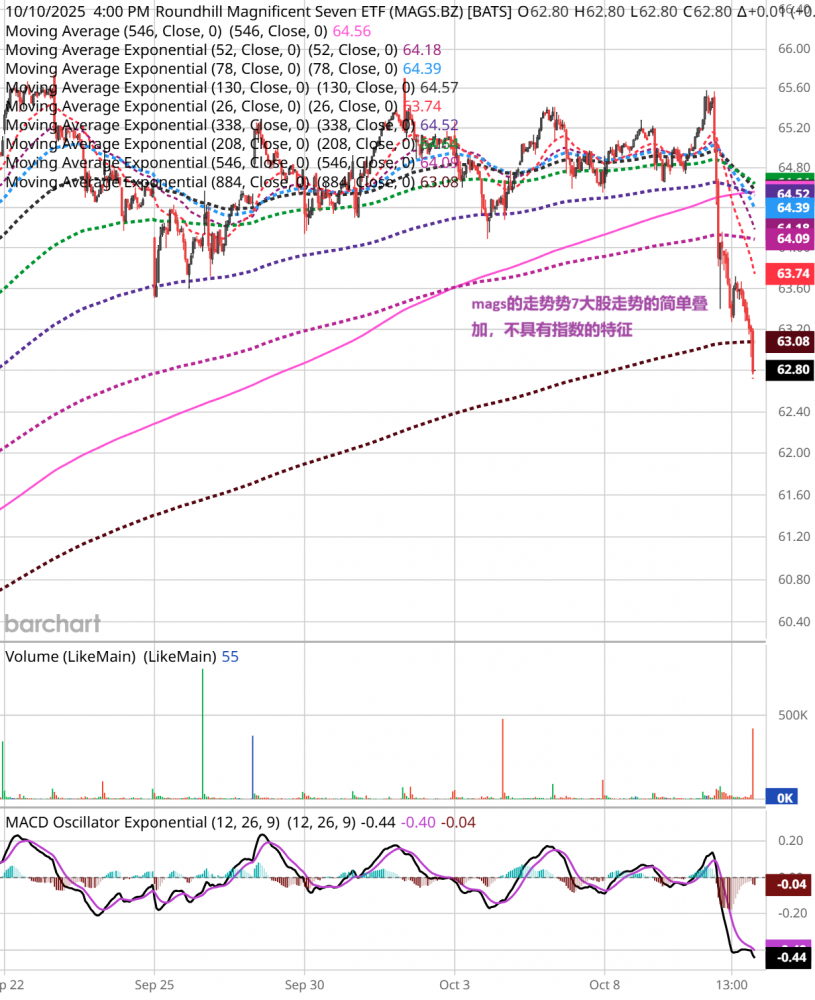Click the 60.40 price axis label
815x1000 pixels.
(x=794, y=621)
